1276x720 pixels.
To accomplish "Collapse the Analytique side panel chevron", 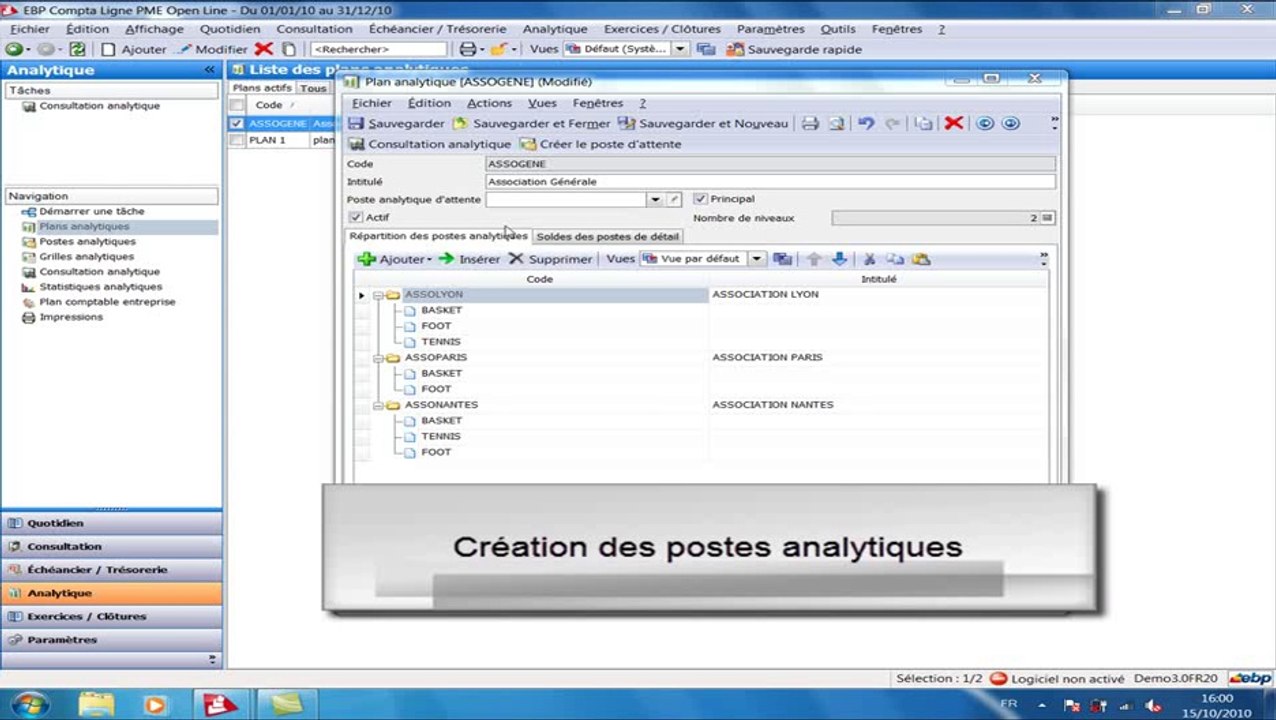I will pos(210,70).
